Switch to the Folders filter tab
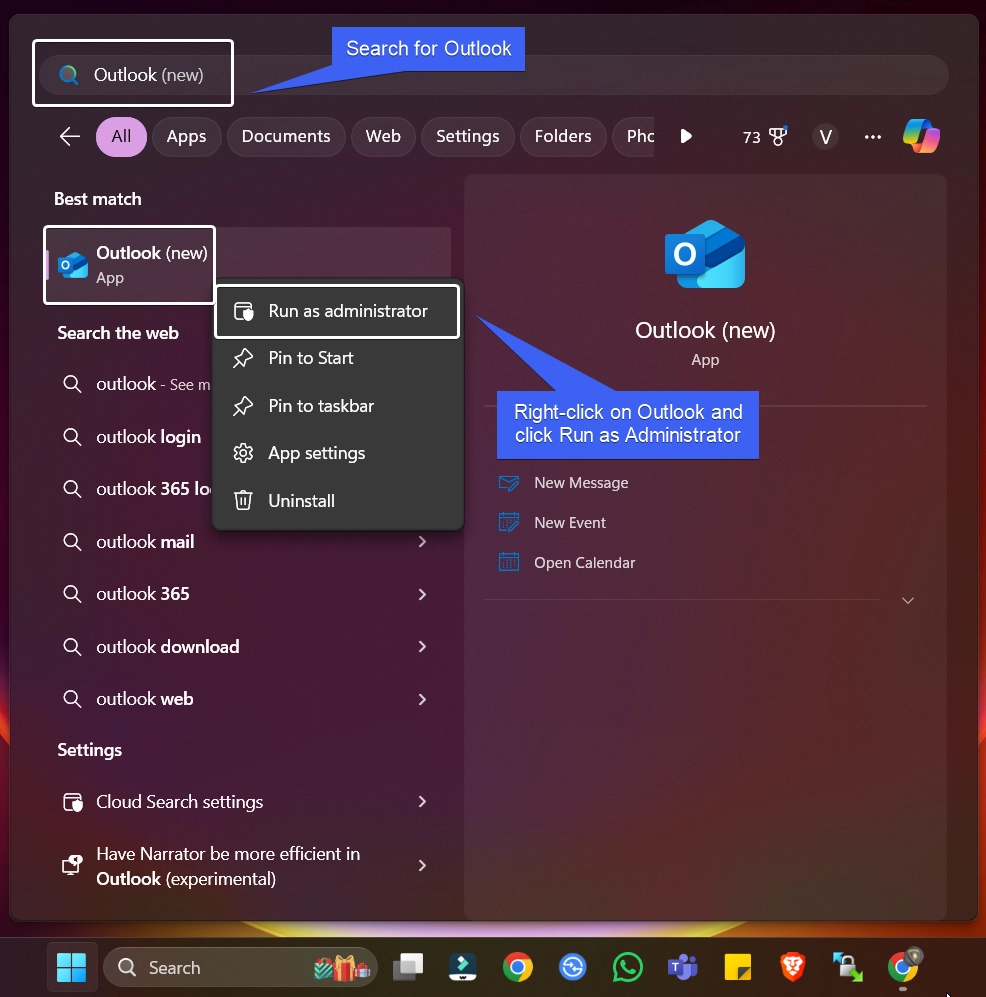The width and height of the screenshot is (986, 997). coord(563,136)
